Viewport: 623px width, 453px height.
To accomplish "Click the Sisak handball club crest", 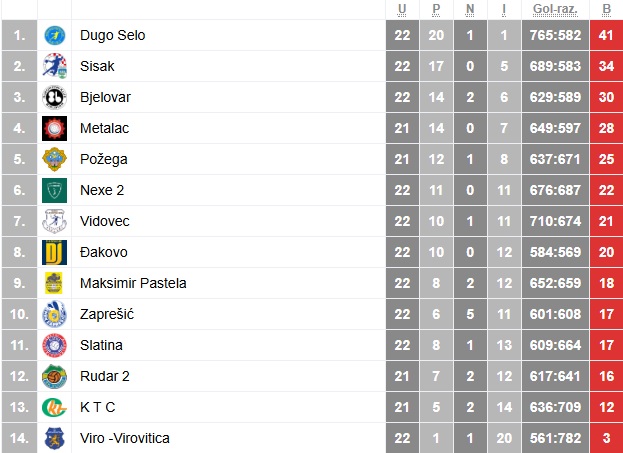I will (54, 66).
